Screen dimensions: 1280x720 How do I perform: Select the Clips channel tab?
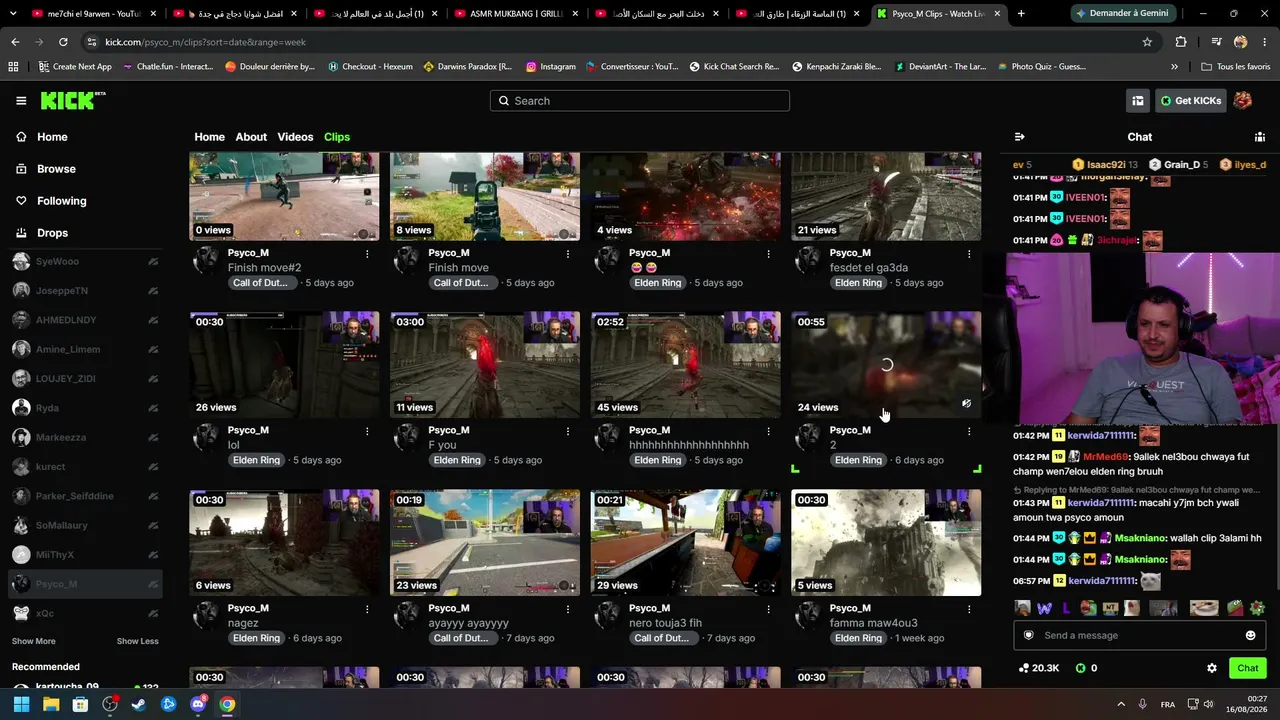click(337, 137)
